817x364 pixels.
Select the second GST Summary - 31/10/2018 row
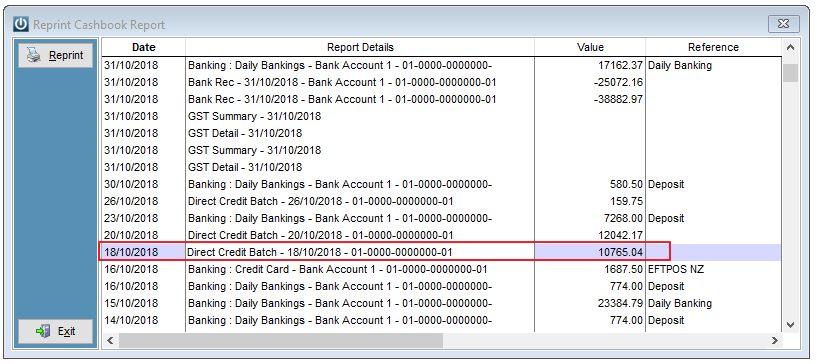pyautogui.click(x=441, y=150)
